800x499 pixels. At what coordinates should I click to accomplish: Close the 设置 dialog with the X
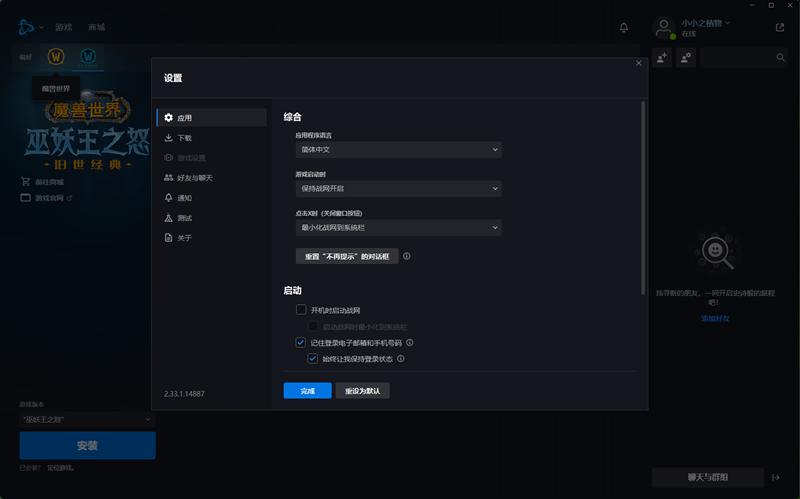[639, 63]
